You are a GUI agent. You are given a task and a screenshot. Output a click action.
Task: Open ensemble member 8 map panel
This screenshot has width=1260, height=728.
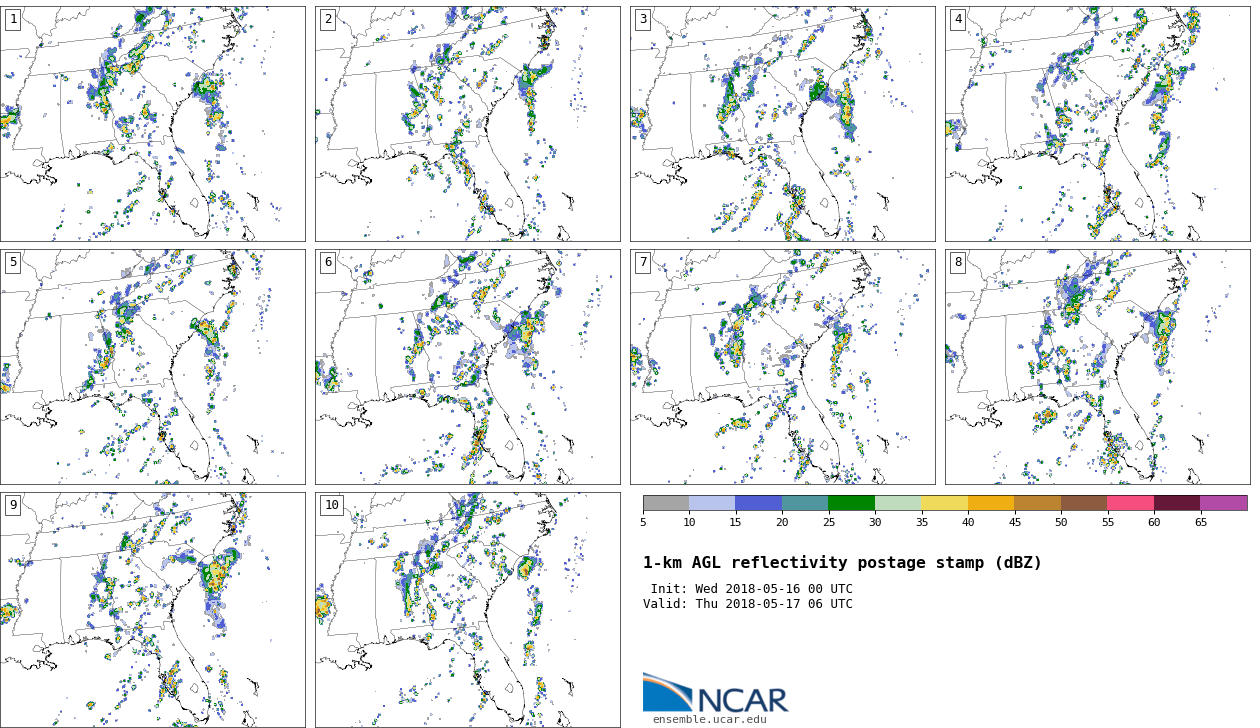(x=1097, y=367)
